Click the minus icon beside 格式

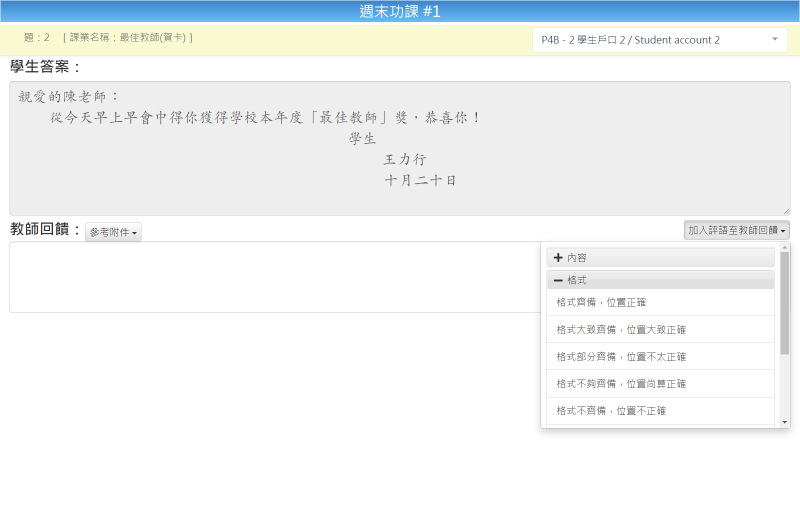(558, 280)
